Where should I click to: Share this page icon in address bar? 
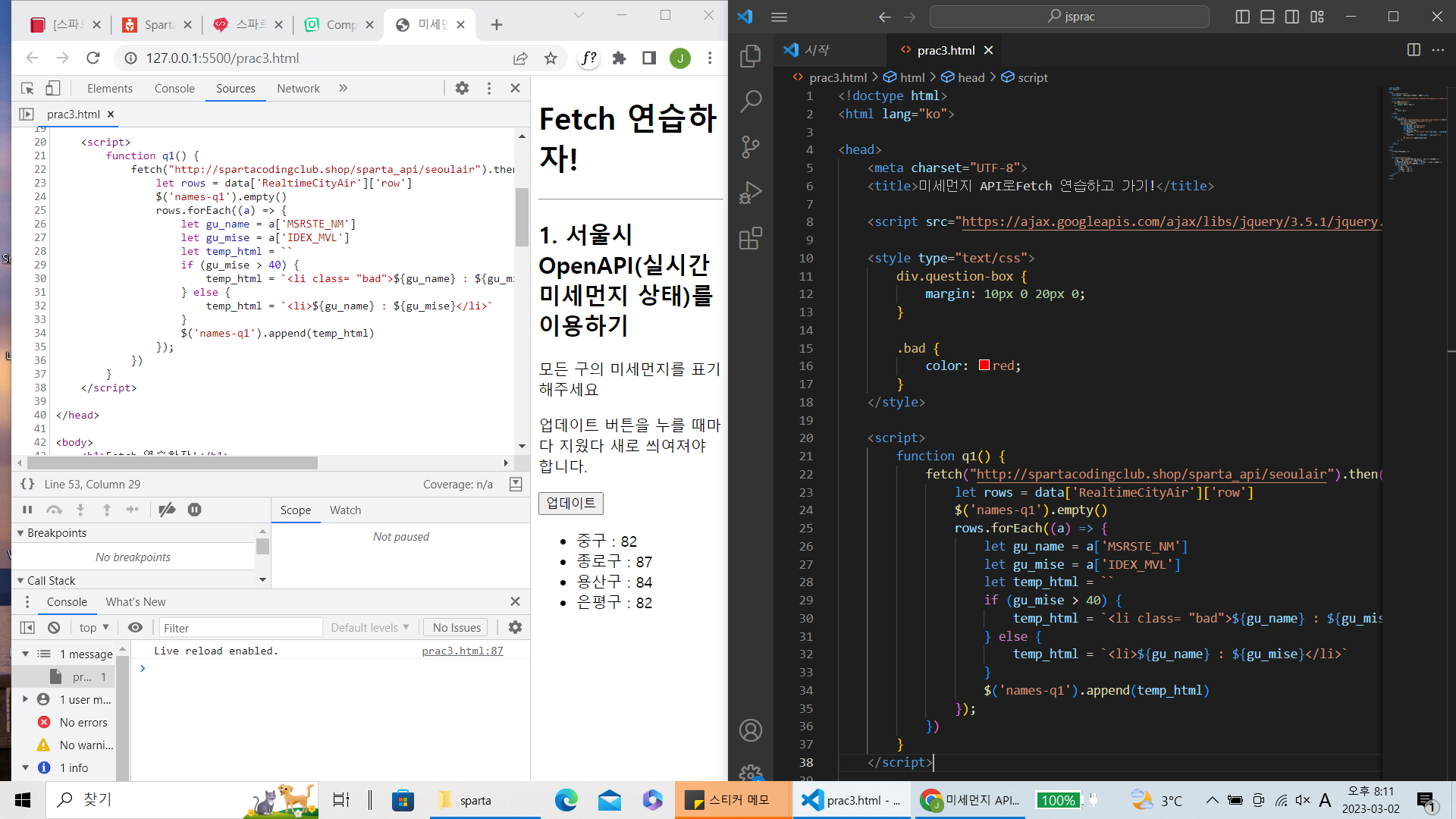pyautogui.click(x=520, y=58)
